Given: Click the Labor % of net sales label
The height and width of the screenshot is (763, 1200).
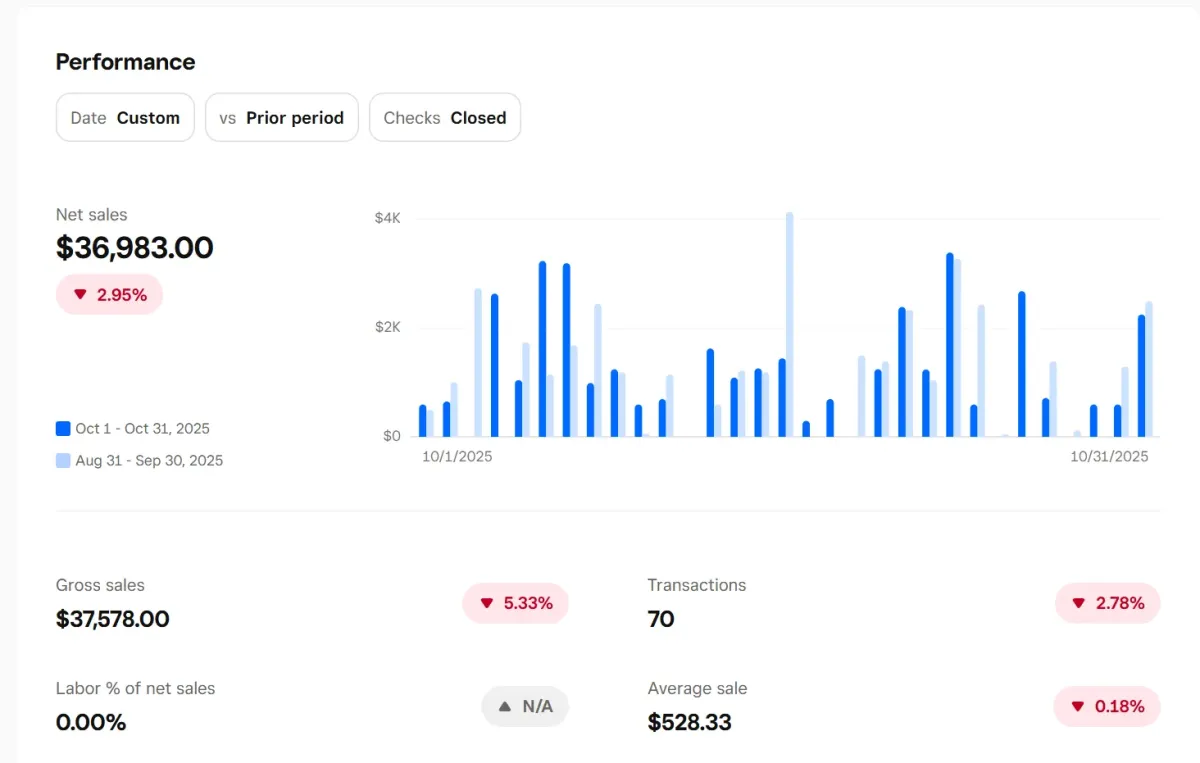Looking at the screenshot, I should [x=136, y=688].
